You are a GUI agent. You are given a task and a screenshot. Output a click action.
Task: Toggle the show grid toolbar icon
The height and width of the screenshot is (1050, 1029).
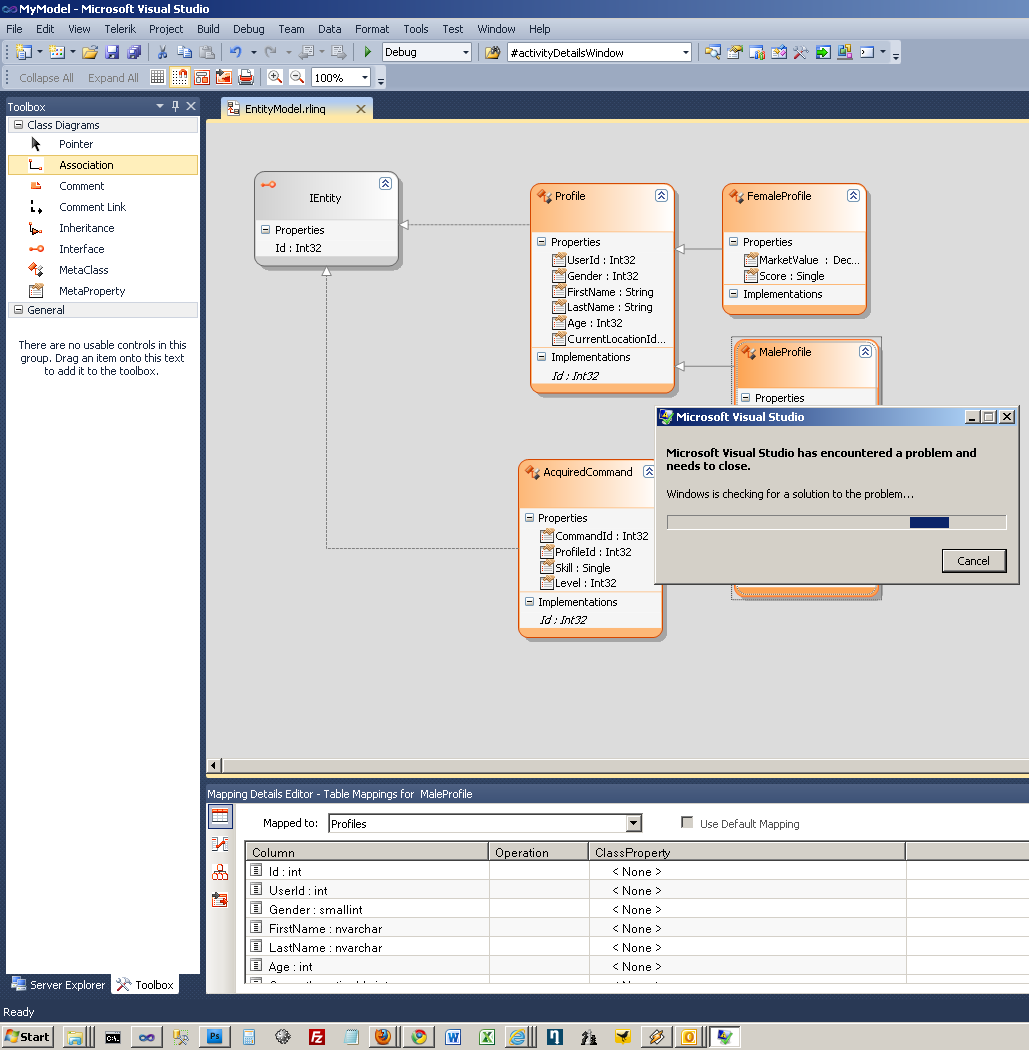point(158,77)
